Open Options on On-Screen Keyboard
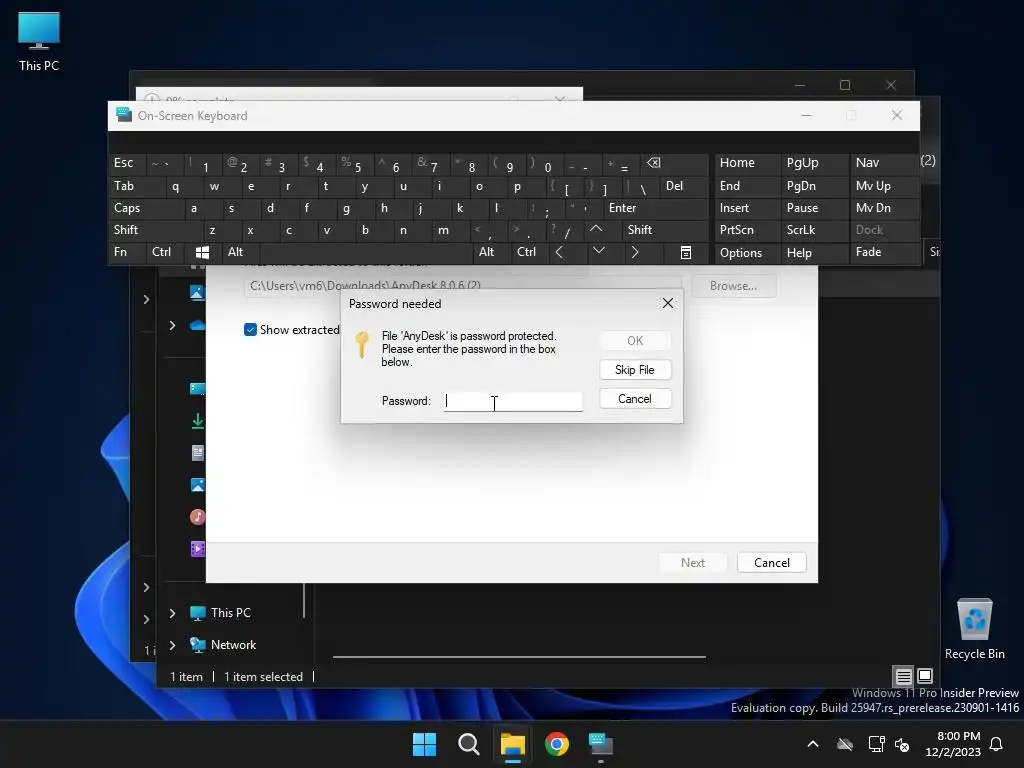 (x=748, y=253)
